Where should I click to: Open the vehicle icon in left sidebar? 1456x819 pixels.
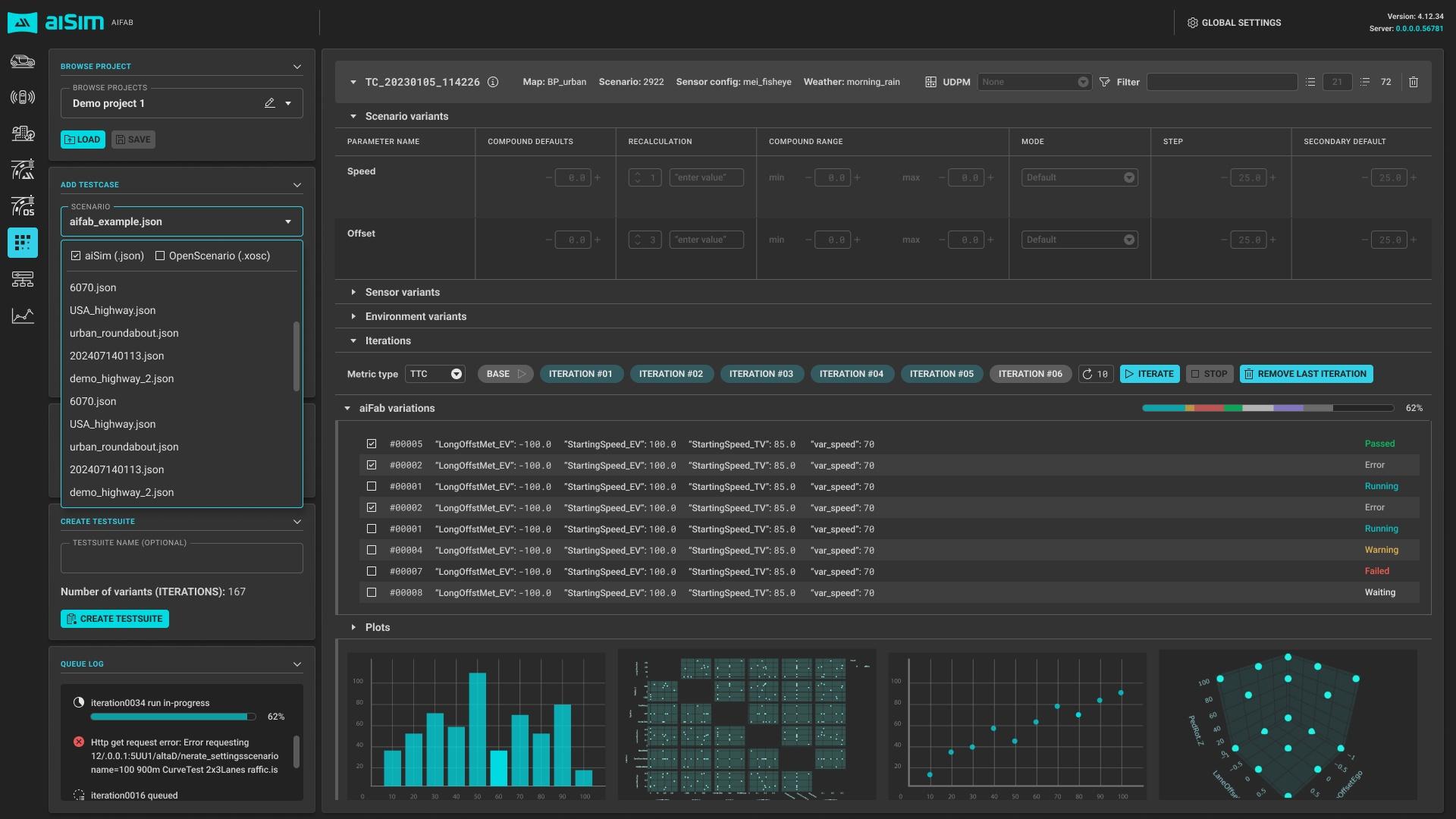pyautogui.click(x=23, y=61)
